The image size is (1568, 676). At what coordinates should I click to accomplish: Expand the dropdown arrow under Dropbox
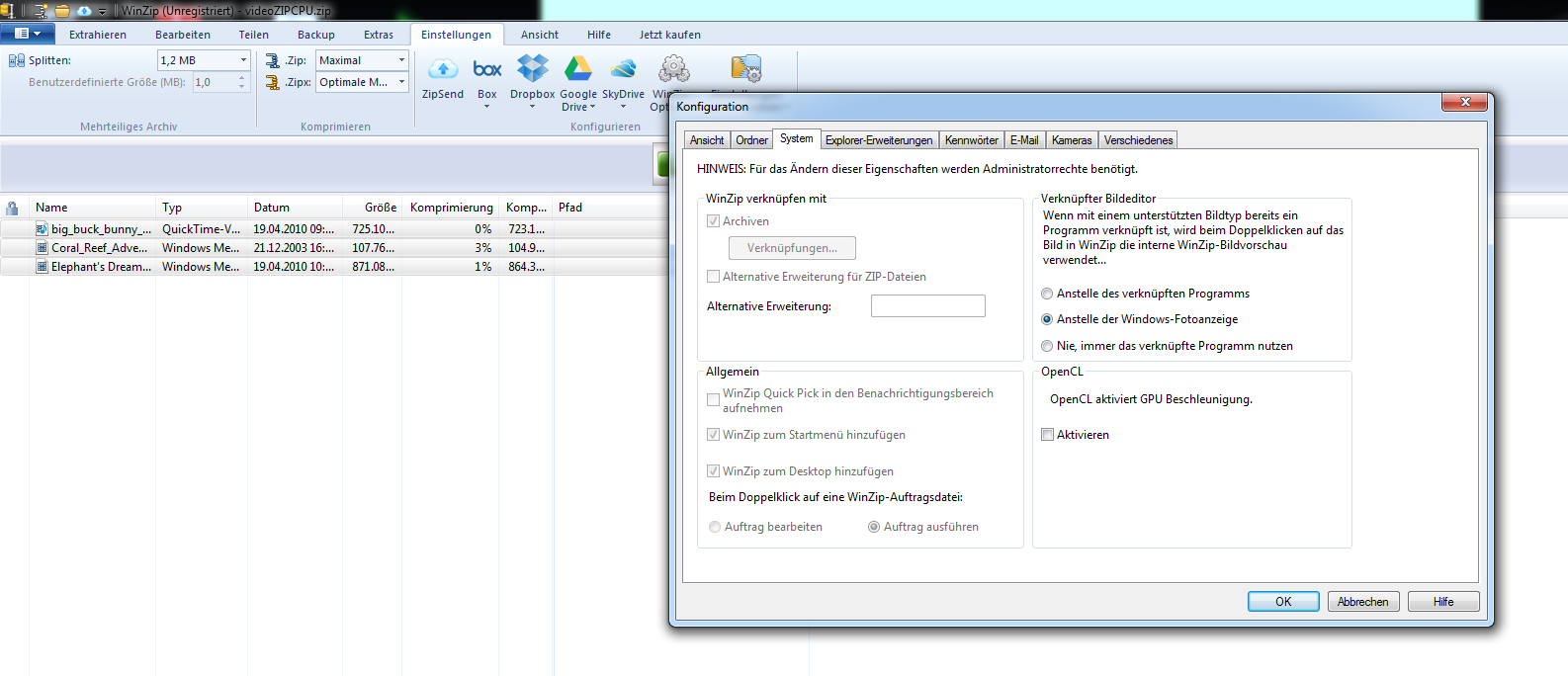coord(533,107)
